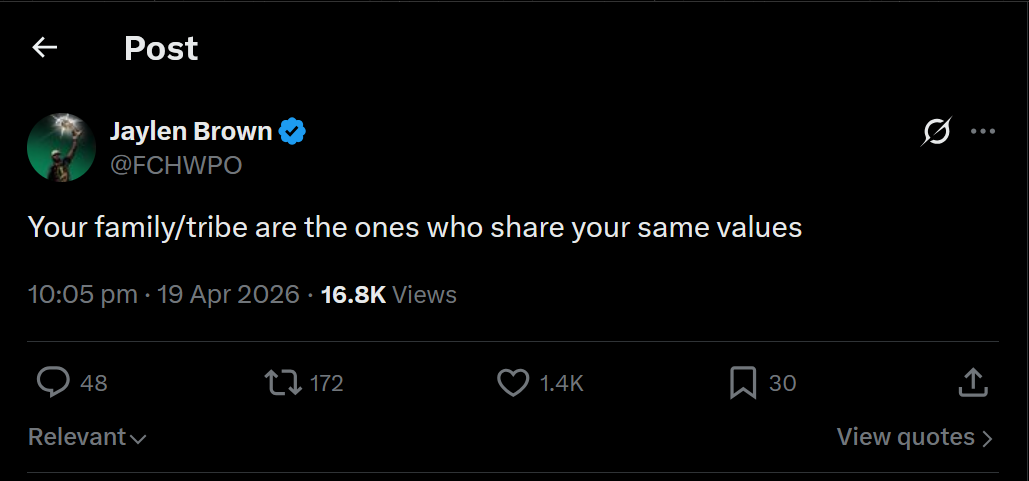Click the 10:05 pm 19 Apr 2026 timestamp
The image size is (1029, 481).
coord(163,295)
